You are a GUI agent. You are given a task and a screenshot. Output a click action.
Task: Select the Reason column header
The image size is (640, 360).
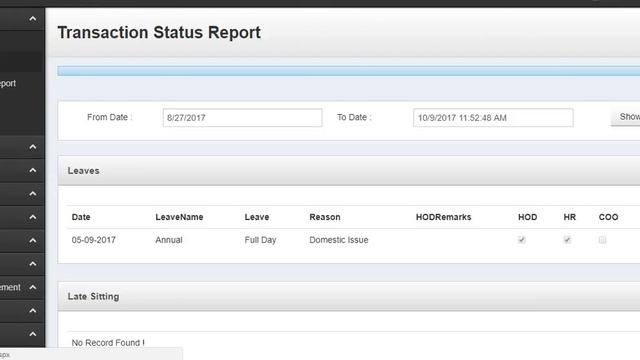click(324, 217)
